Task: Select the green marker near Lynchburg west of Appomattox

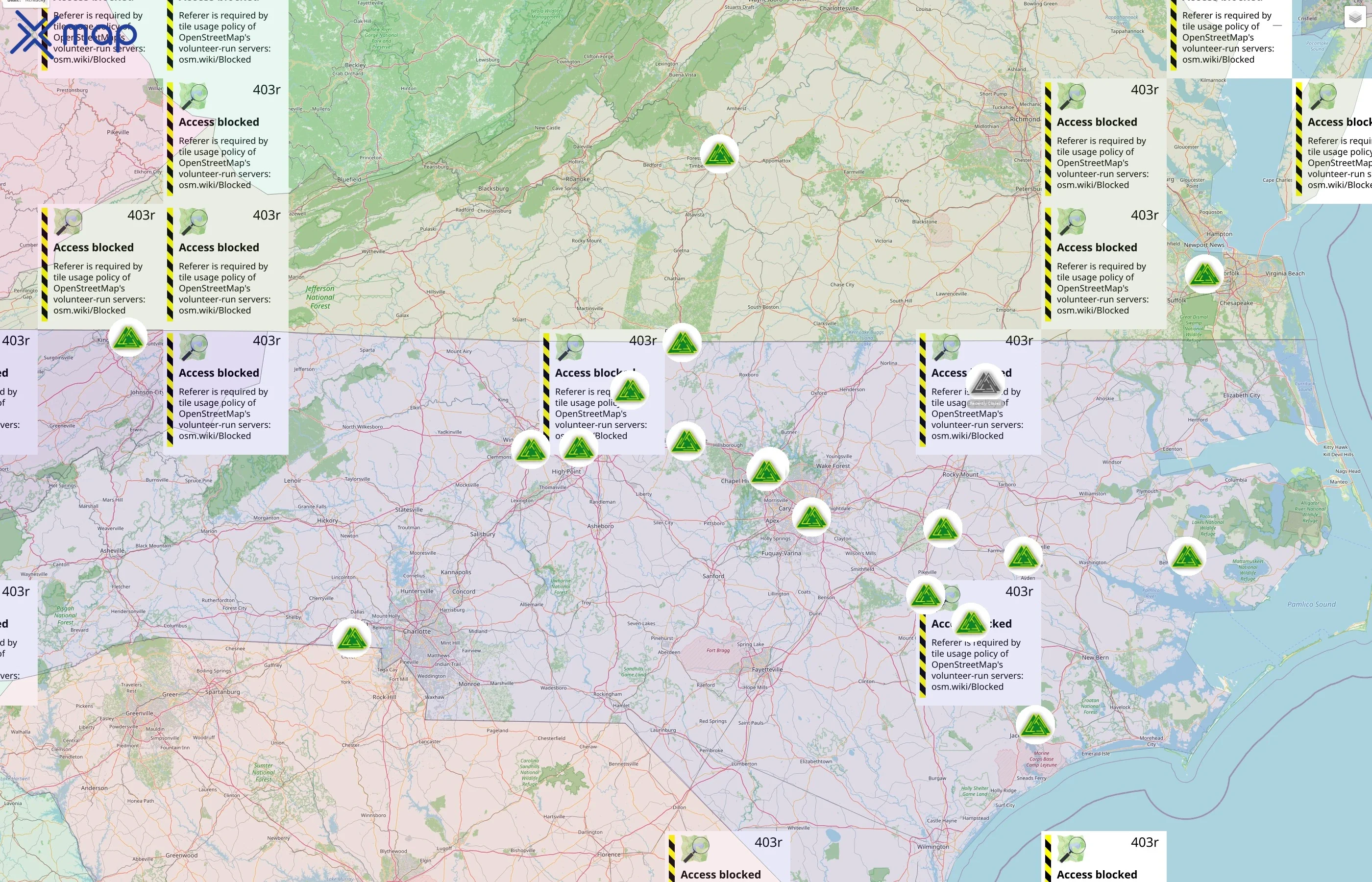Action: pyautogui.click(x=719, y=154)
